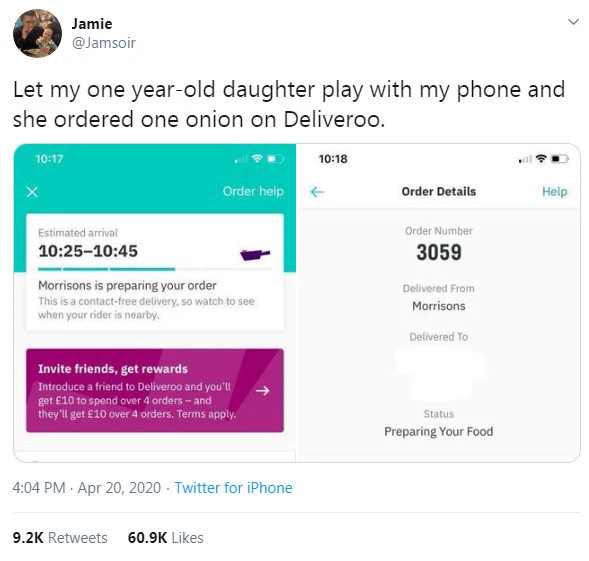Click the purple frying pan icon

point(255,255)
